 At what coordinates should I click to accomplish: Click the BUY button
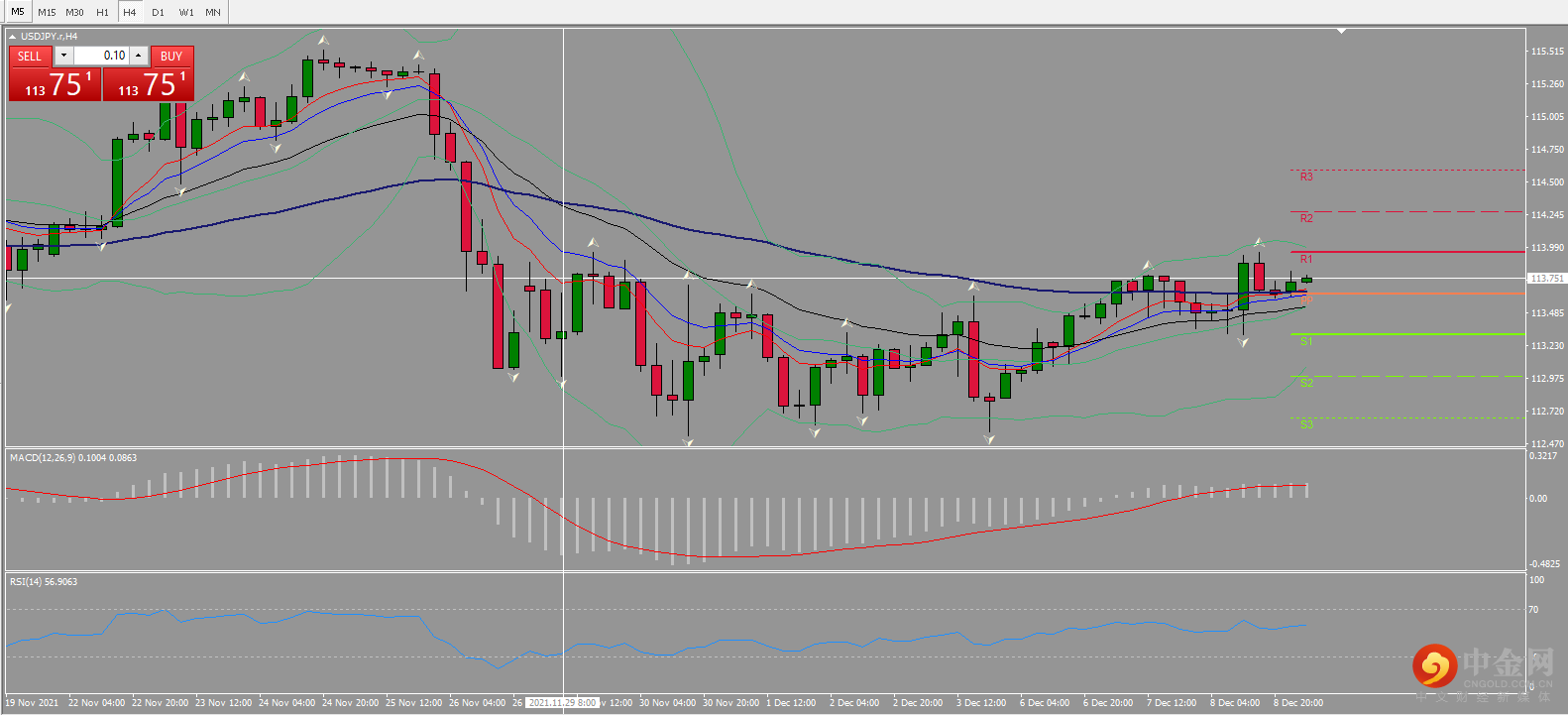tap(171, 56)
